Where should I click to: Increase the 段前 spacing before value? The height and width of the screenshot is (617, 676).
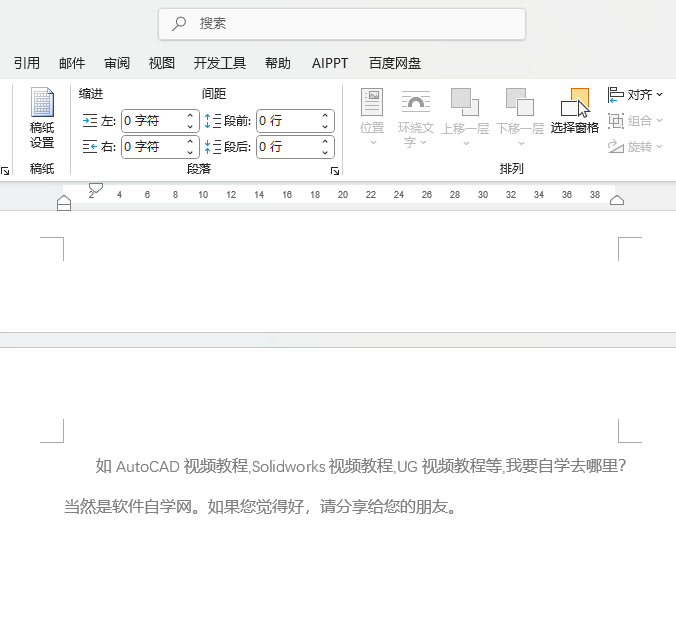[325, 116]
